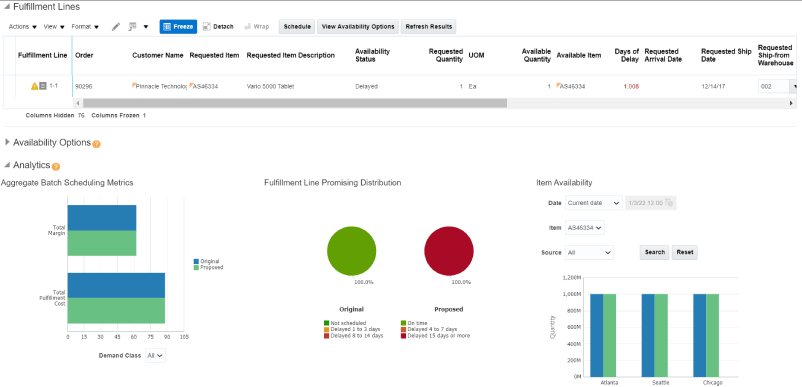Open the Actions menu
This screenshot has width=802, height=387.
(23, 27)
